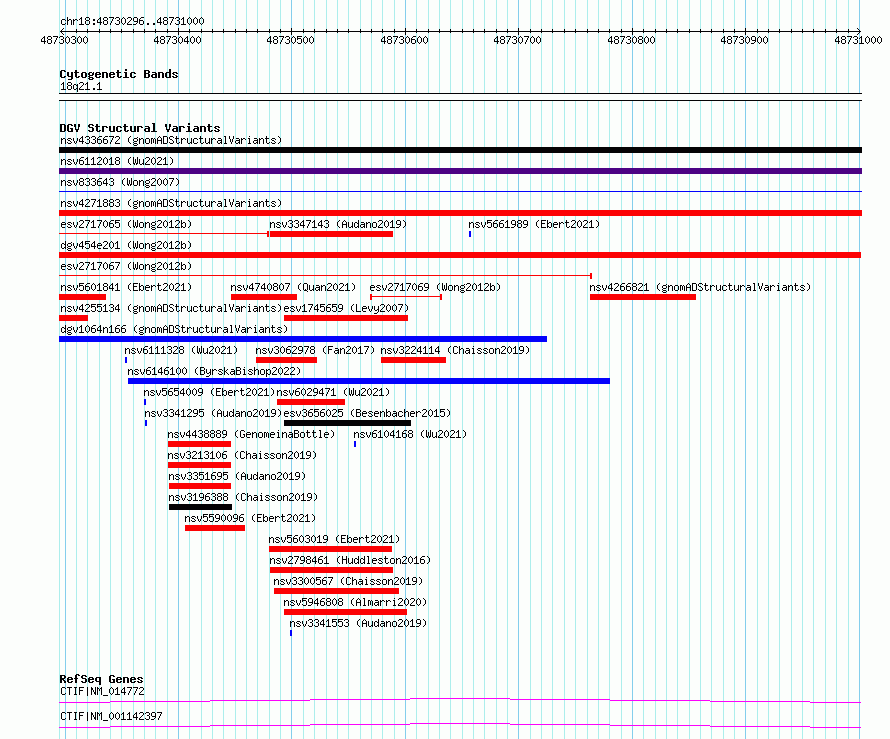Click nsv4271883 gnomADStructuralVariants label

coord(171,203)
